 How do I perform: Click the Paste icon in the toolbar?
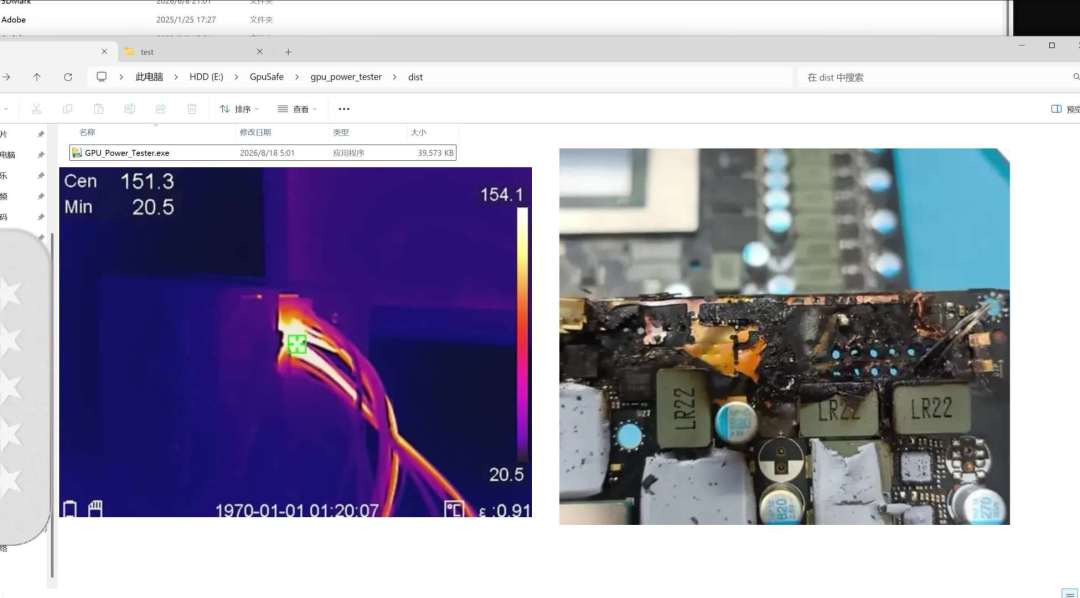pyautogui.click(x=98, y=109)
